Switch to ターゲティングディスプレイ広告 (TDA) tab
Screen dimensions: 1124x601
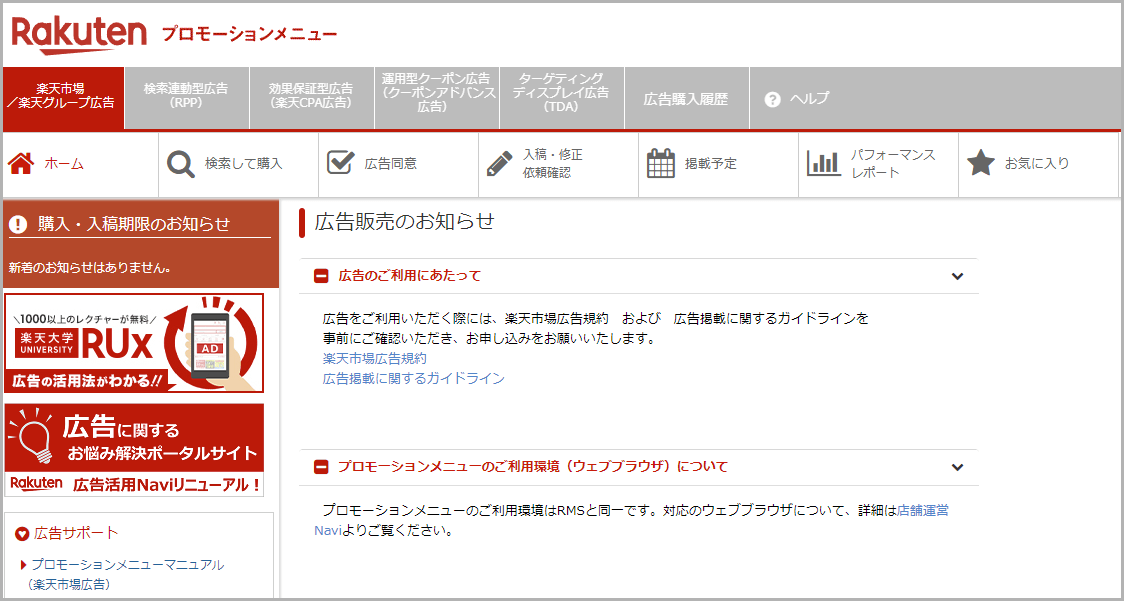(x=561, y=98)
